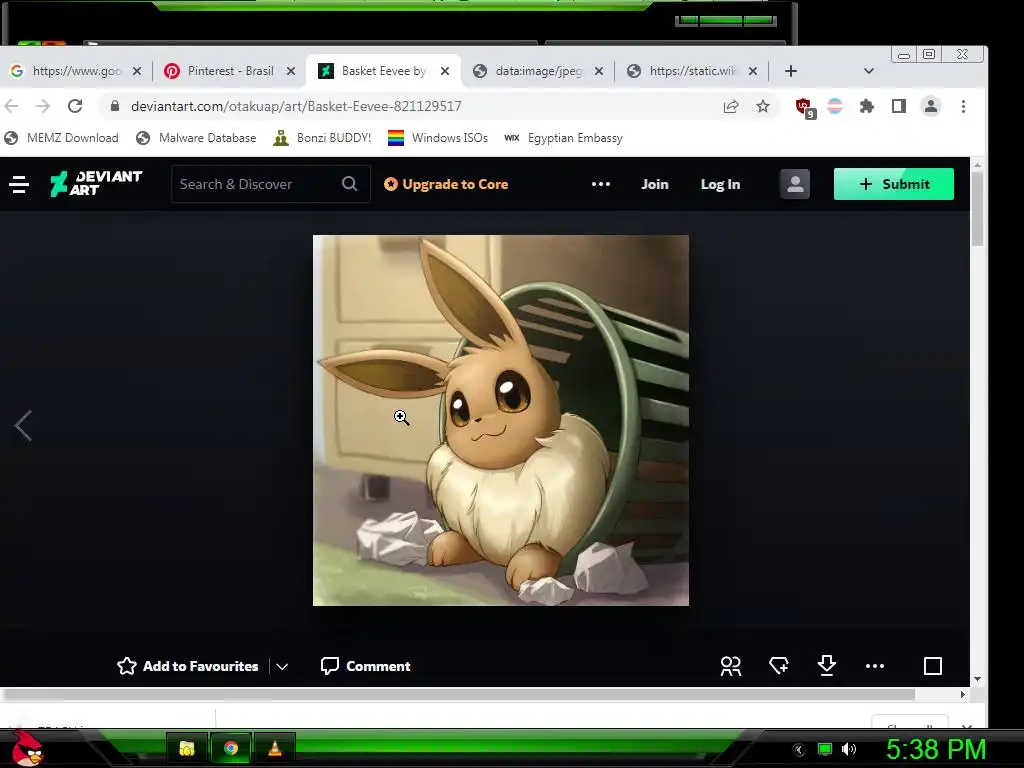
Task: Open the striped flag extension icon
Action: tap(835, 106)
